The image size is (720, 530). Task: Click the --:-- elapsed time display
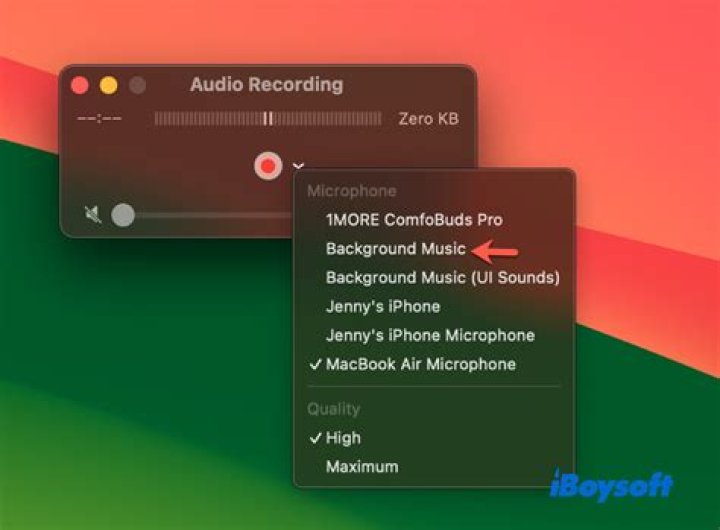pos(100,118)
